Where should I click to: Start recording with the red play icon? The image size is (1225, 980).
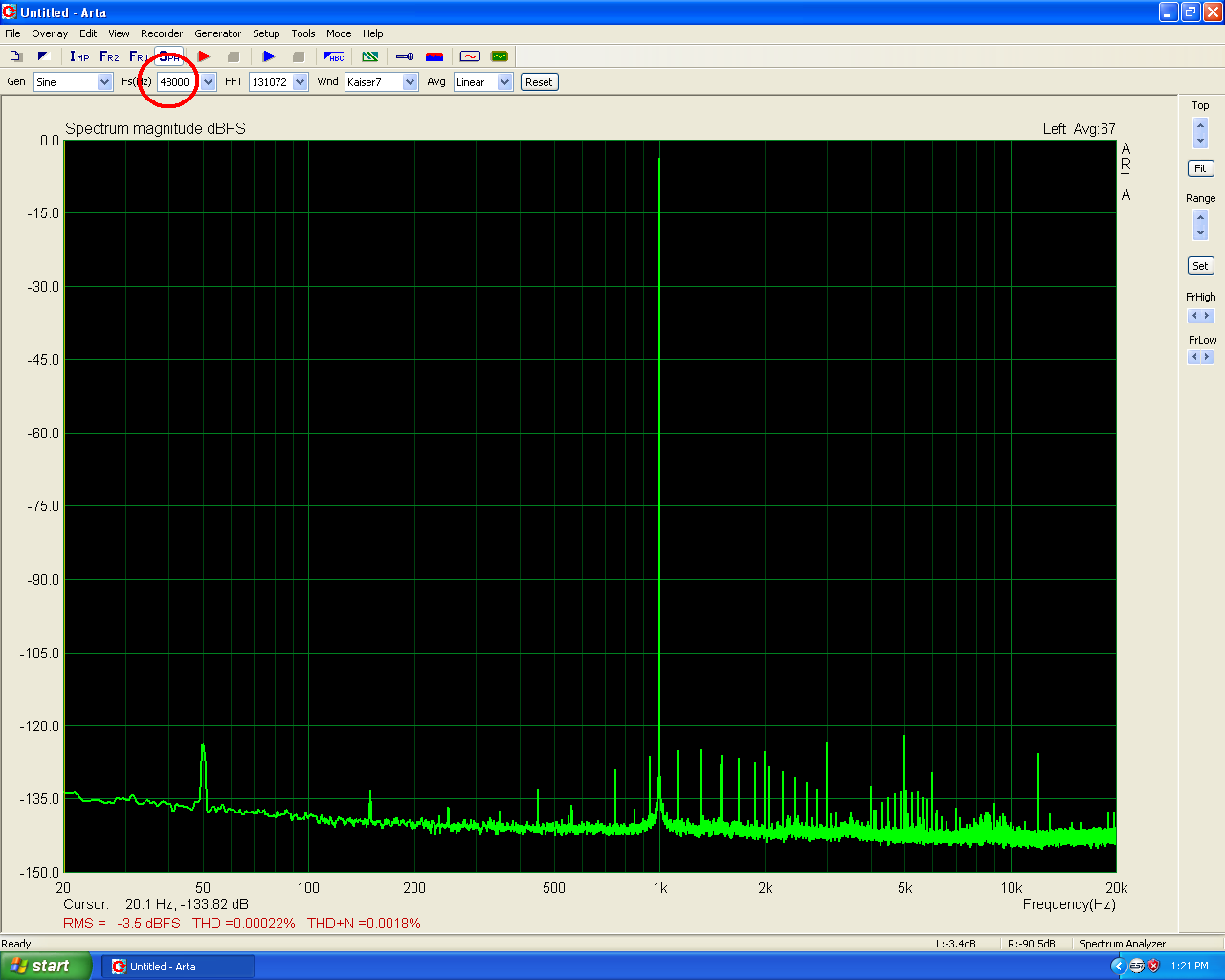coord(204,56)
